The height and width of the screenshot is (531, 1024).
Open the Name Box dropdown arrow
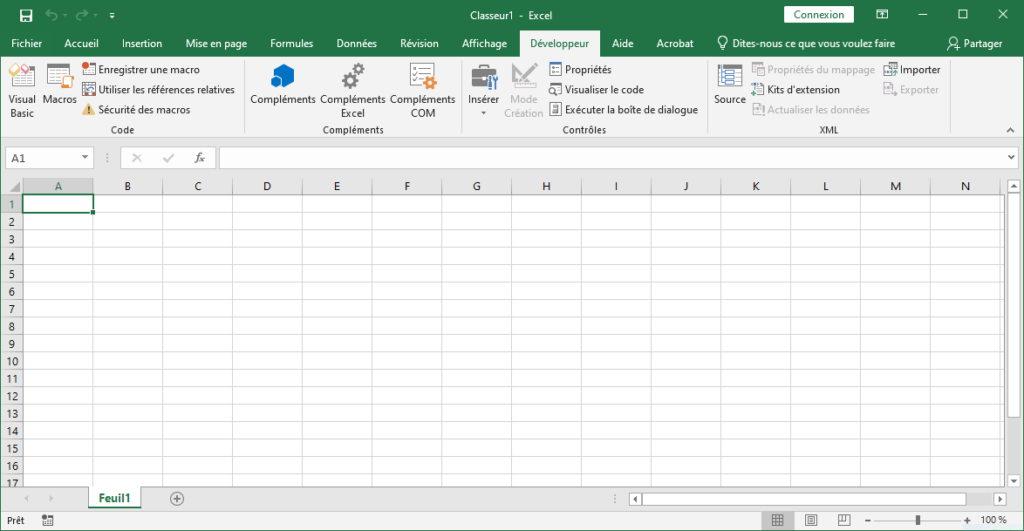85,157
